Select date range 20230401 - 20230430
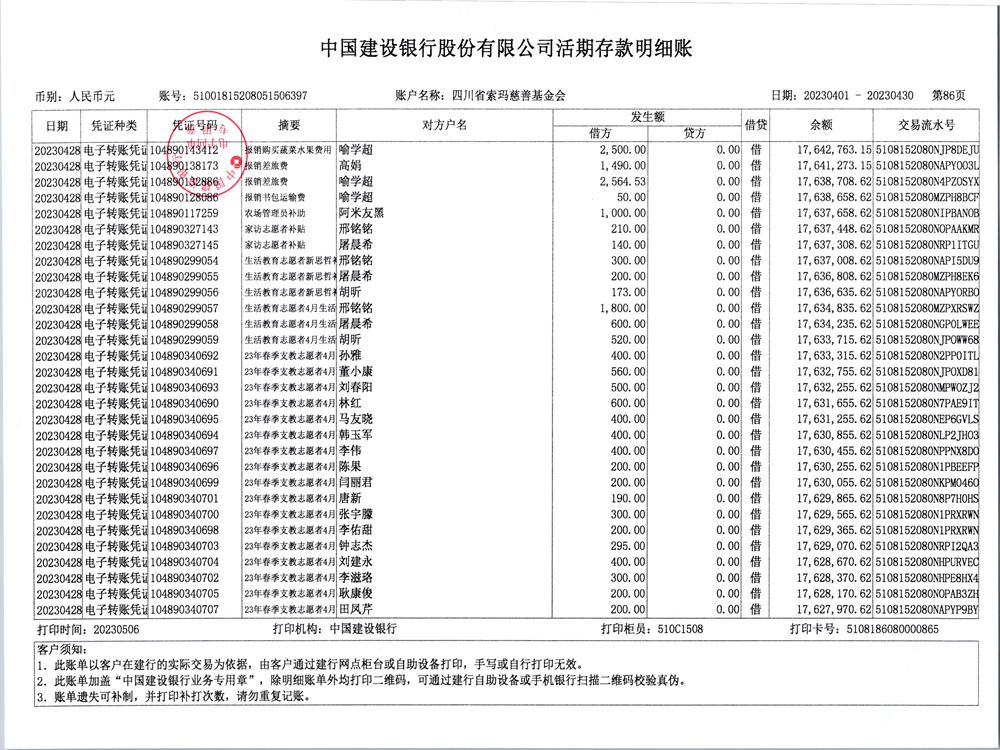The width and height of the screenshot is (1000, 750). [x=858, y=96]
